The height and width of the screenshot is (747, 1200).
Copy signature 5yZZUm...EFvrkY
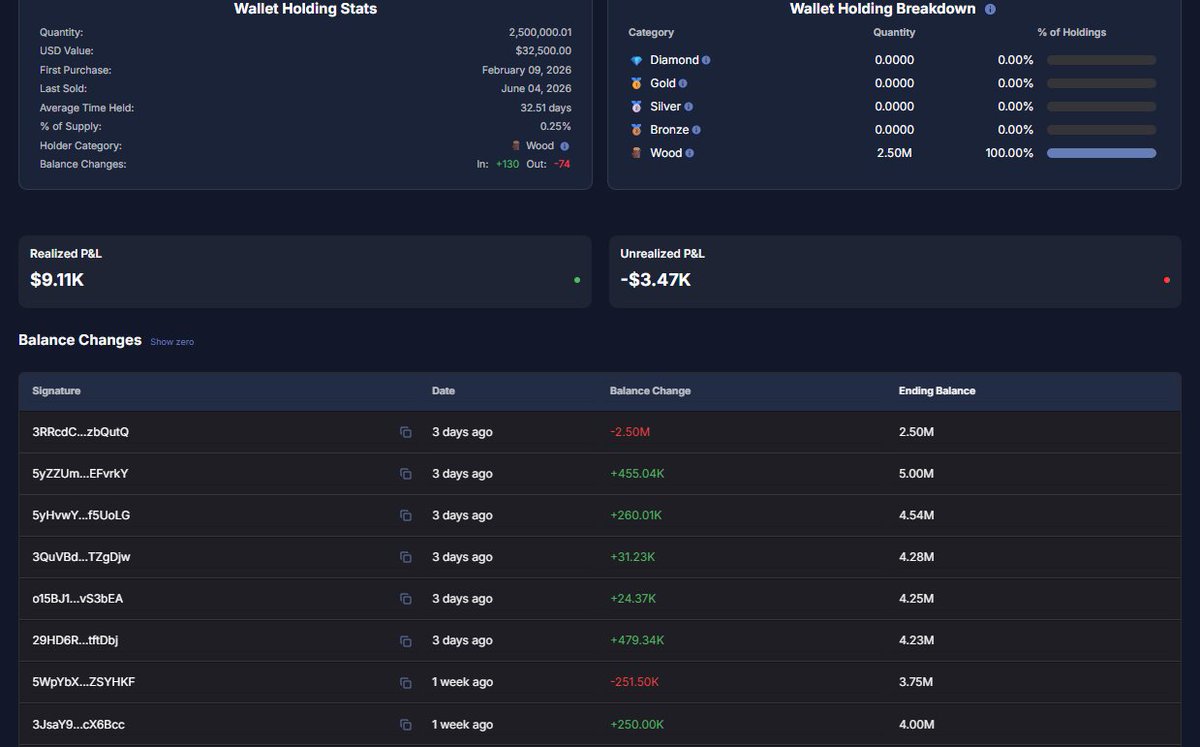pyautogui.click(x=405, y=474)
